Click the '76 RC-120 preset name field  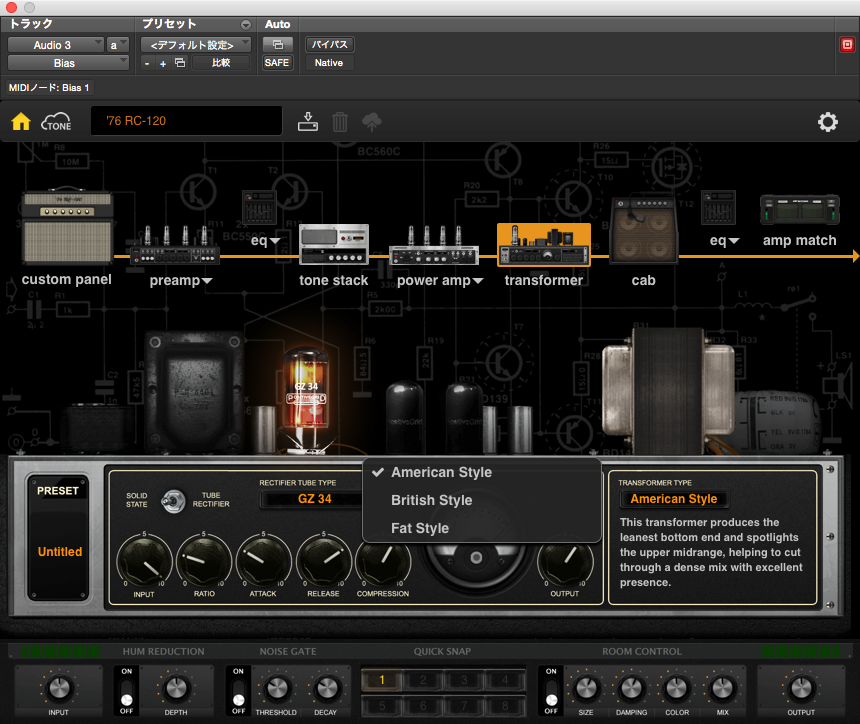pos(186,121)
